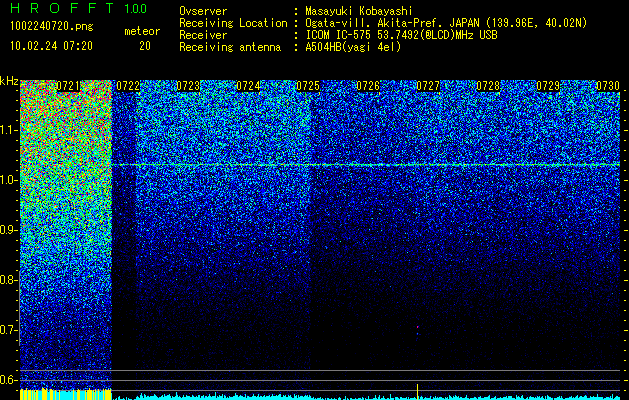The width and height of the screenshot is (629, 400).
Task: Click the 0726 time marker label
Action: [x=368, y=86]
